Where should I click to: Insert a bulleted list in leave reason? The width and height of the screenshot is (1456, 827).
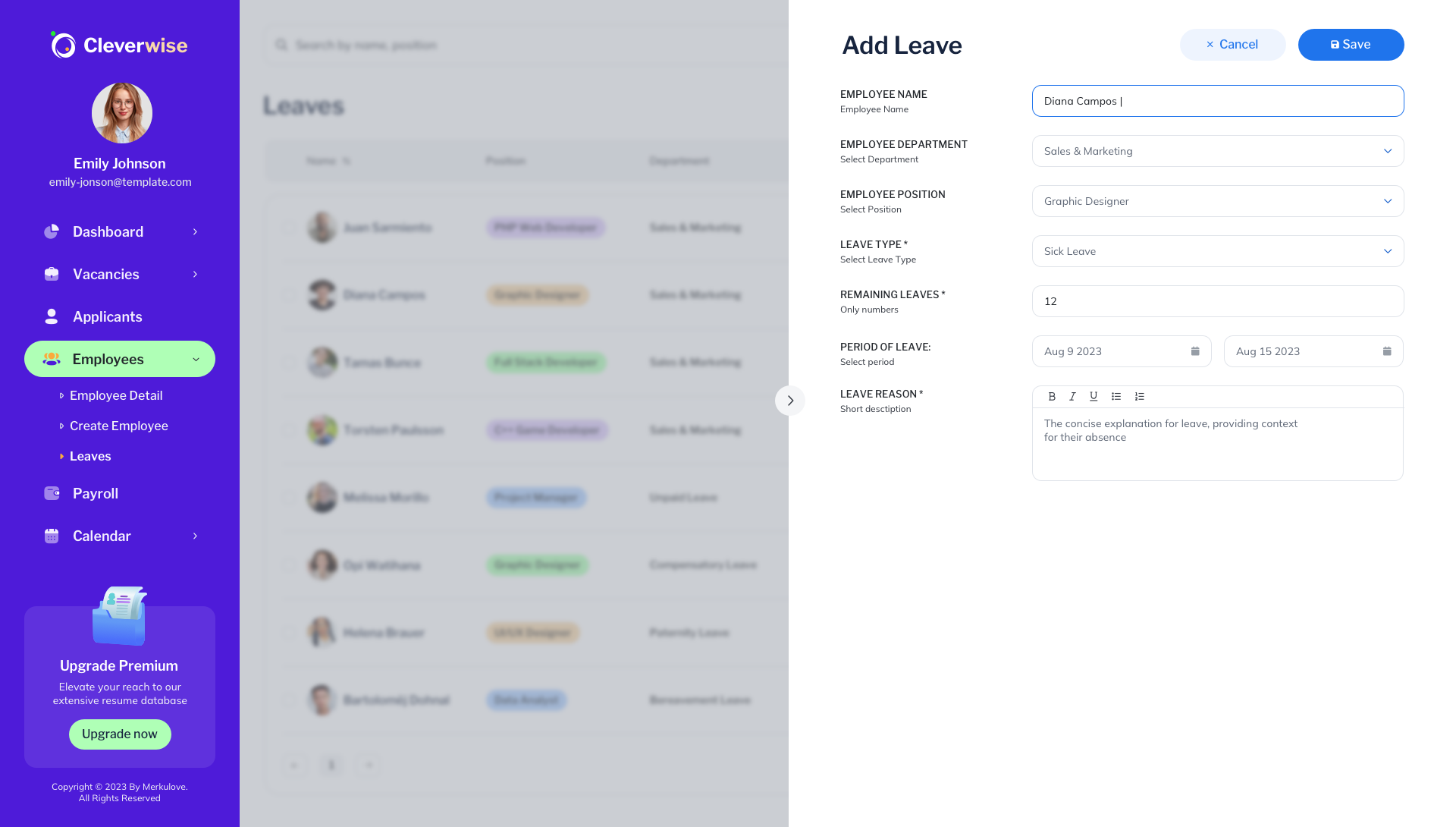(x=1116, y=396)
